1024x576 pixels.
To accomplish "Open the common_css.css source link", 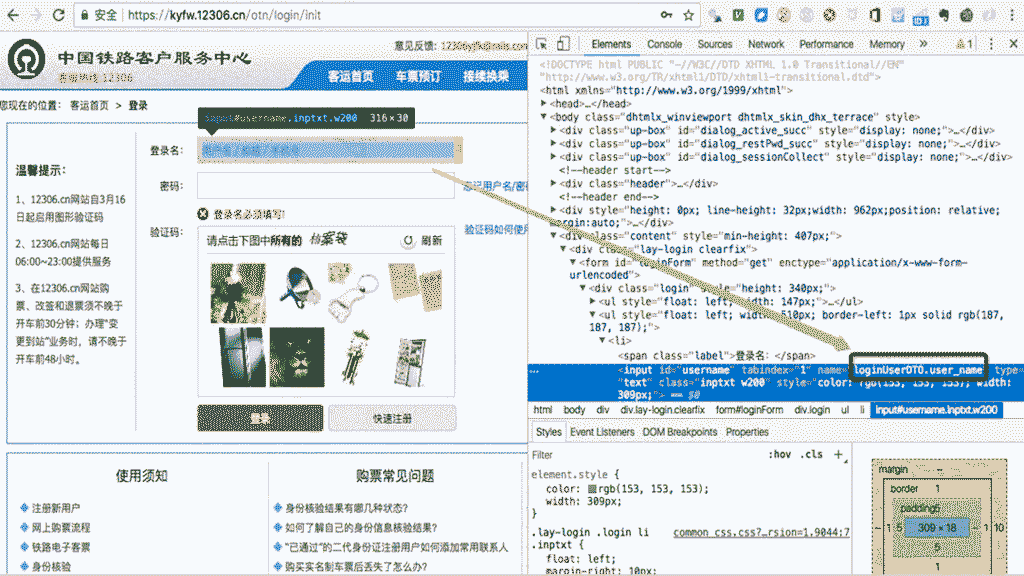I will (x=761, y=532).
